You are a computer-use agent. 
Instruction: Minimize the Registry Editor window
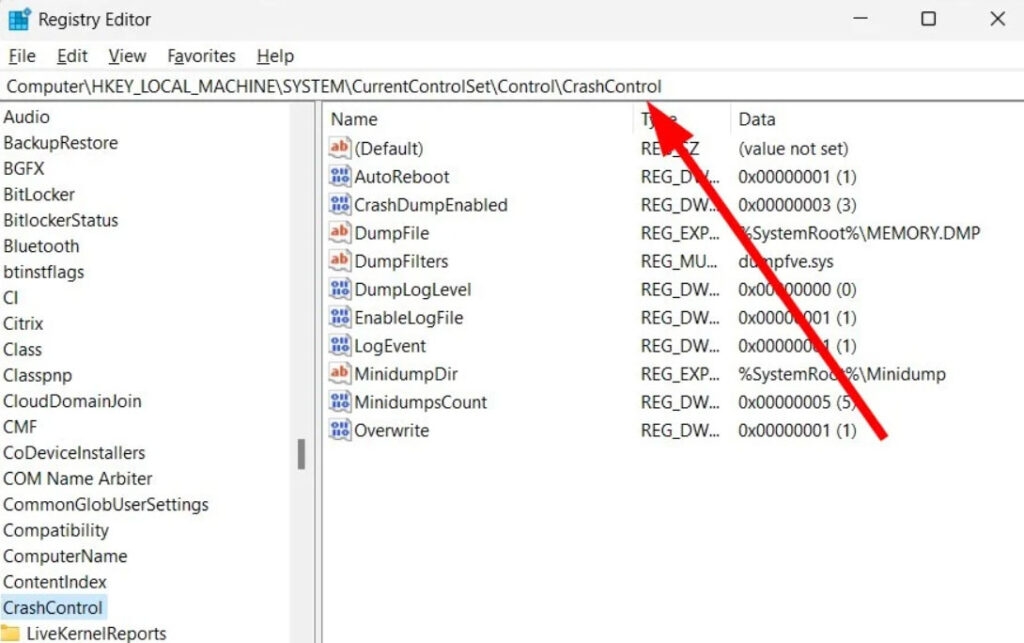point(860,19)
